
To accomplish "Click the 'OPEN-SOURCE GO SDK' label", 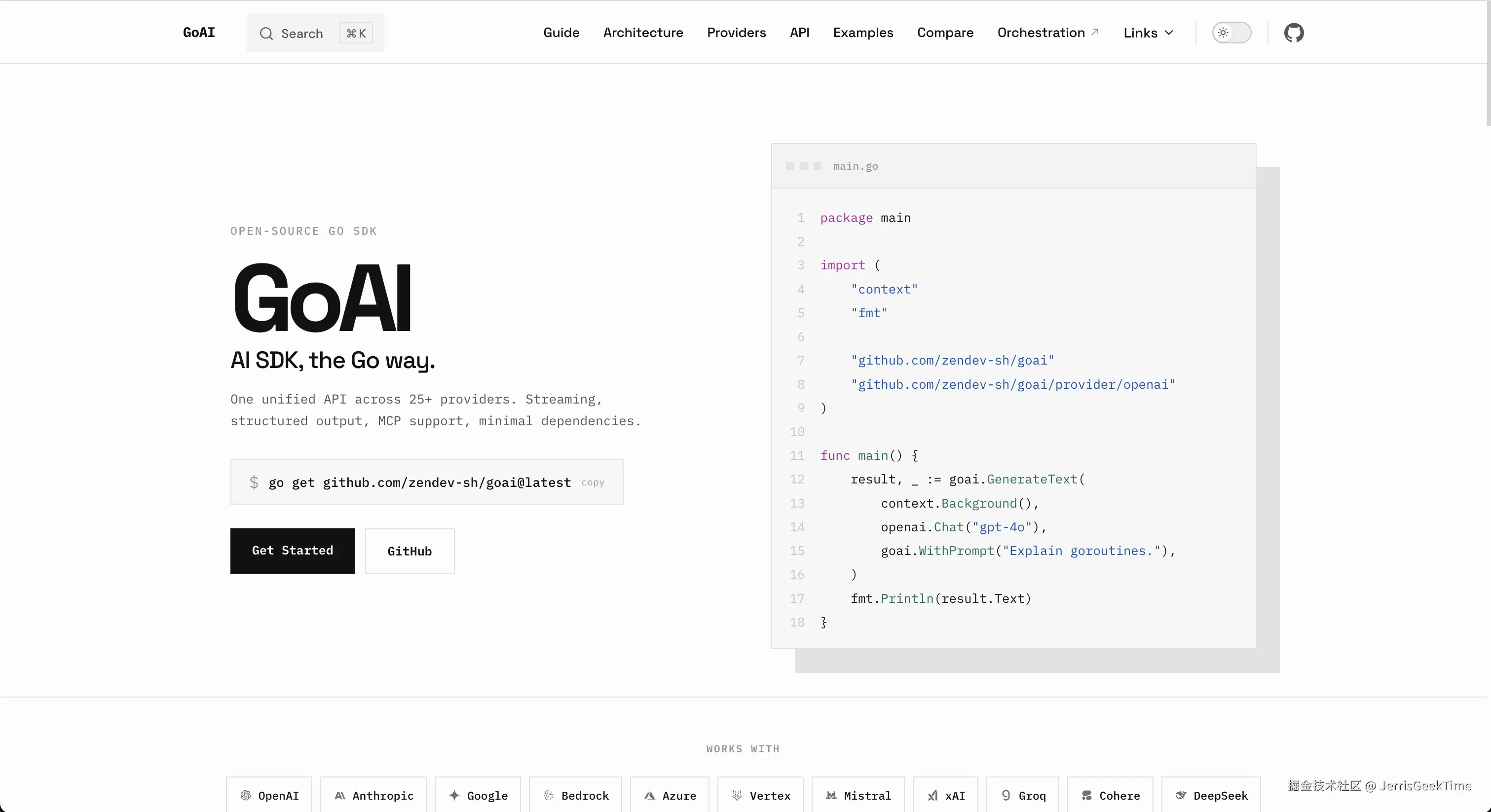I will 304,231.
